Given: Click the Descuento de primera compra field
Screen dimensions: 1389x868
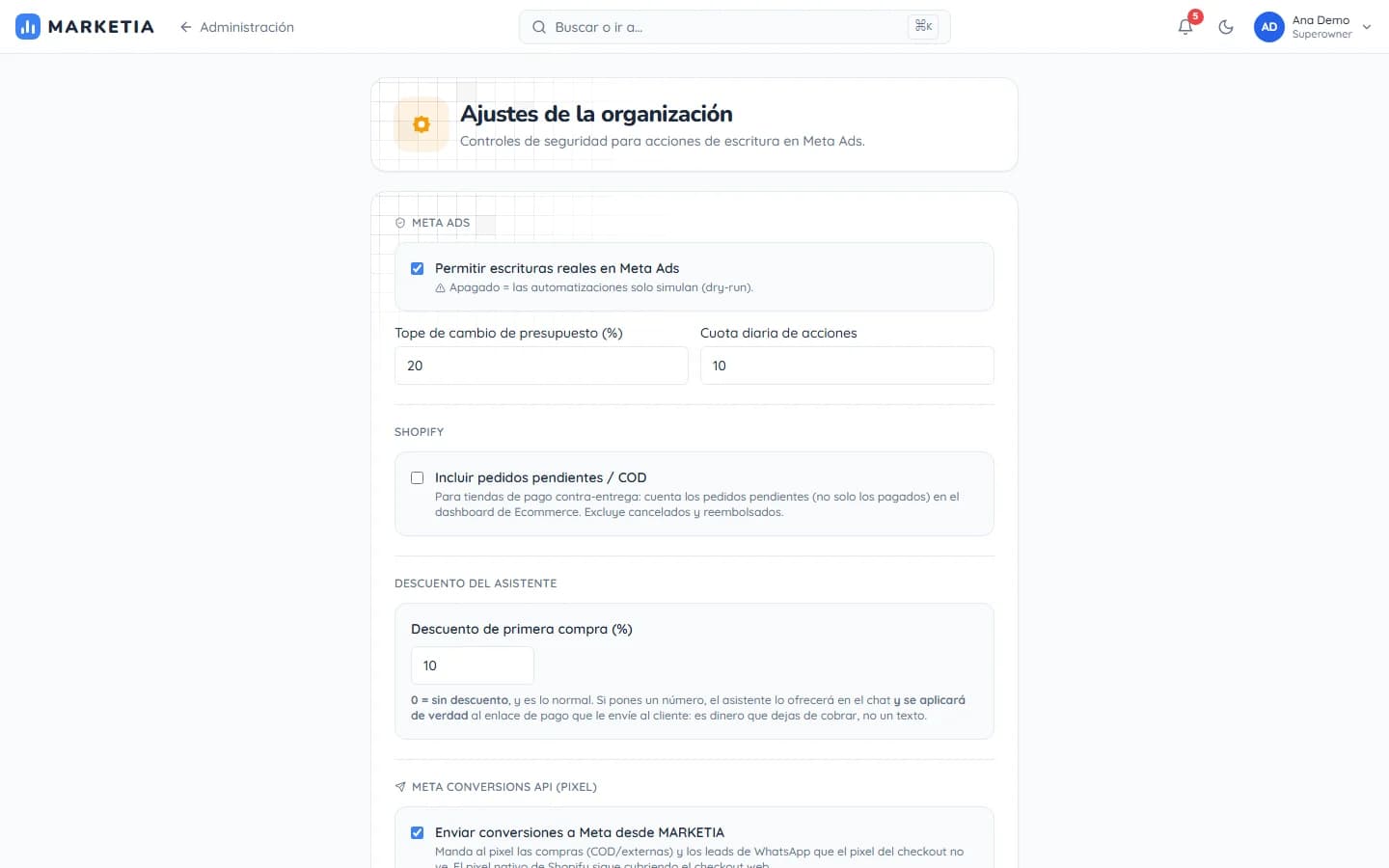Looking at the screenshot, I should 473,665.
